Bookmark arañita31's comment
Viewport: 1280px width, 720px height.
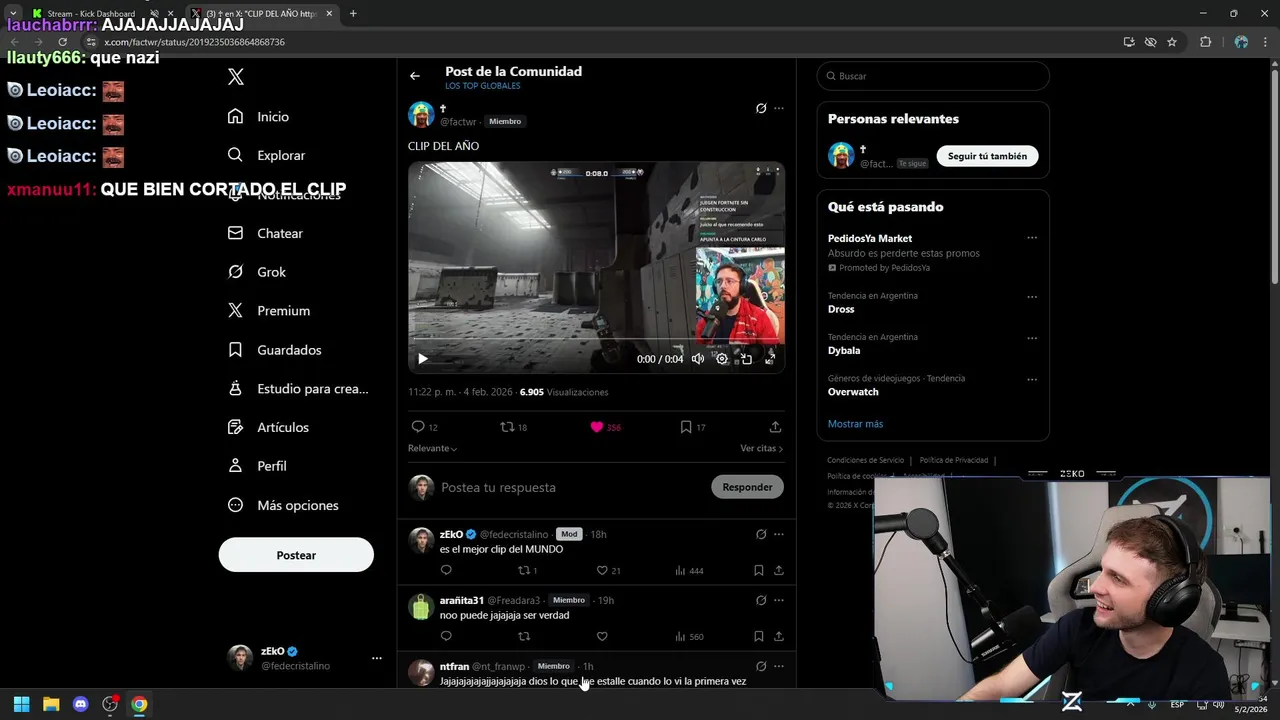pos(758,636)
